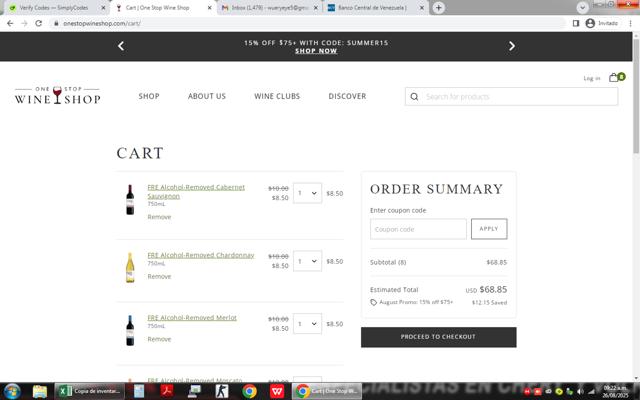The image size is (640, 400).
Task: Open Chrome's three-dot menu
Action: [x=631, y=23]
